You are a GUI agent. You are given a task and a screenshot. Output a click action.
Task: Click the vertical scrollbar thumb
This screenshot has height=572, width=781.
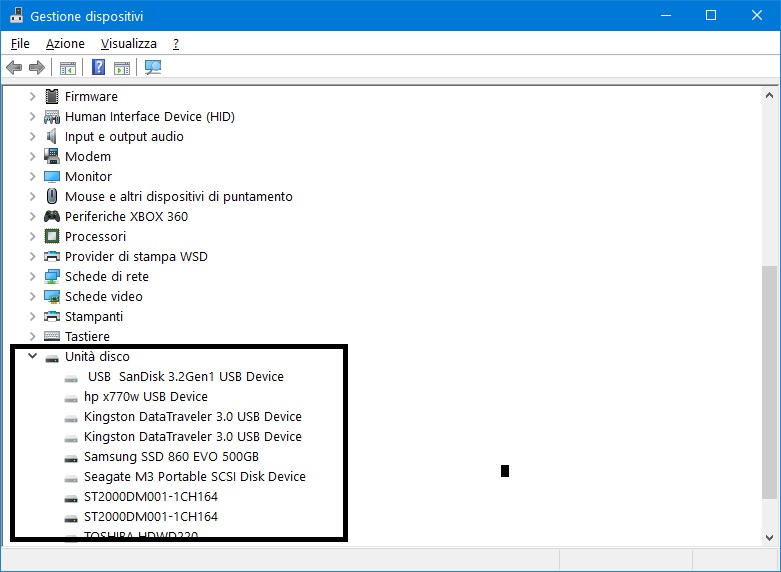coord(770,382)
